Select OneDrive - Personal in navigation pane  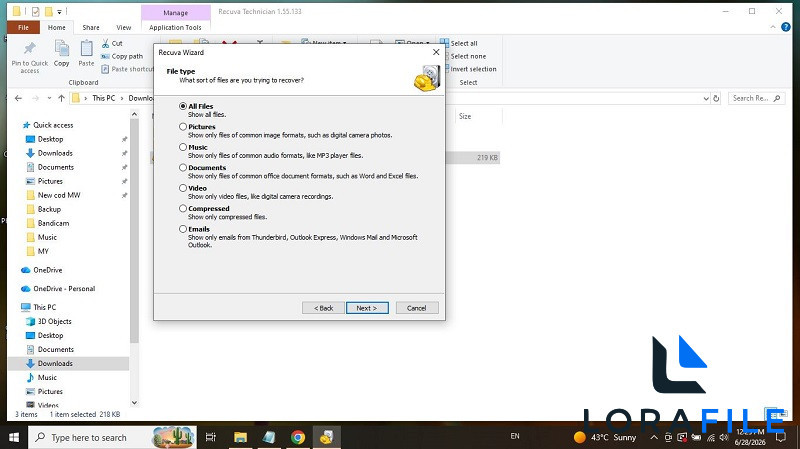pos(64,289)
